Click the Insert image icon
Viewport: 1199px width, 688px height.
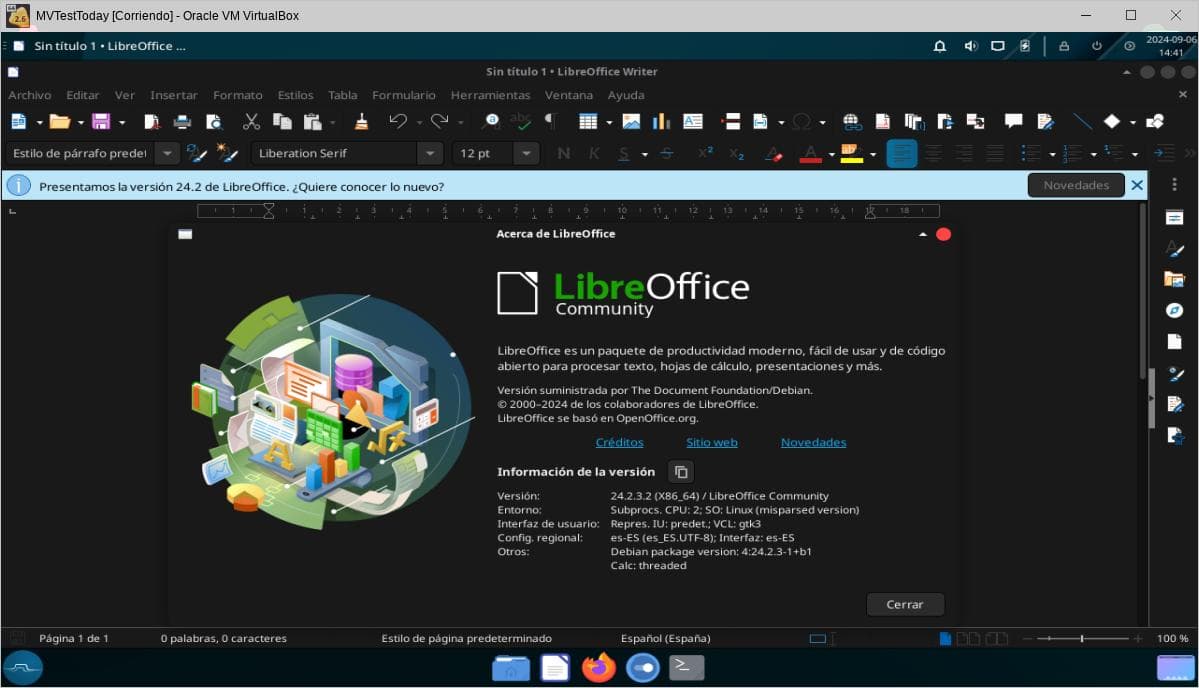631,122
